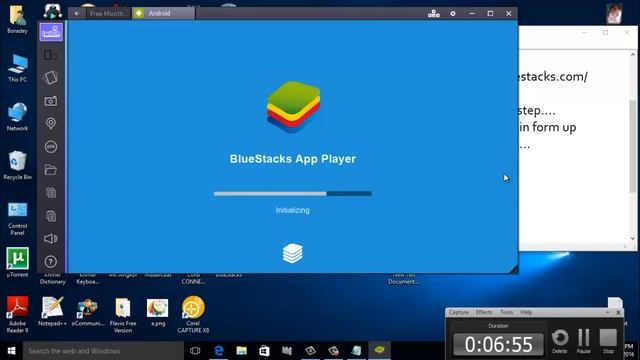Open Help menu in recorder window
Viewport: 640px width, 360px height.
tap(526, 312)
